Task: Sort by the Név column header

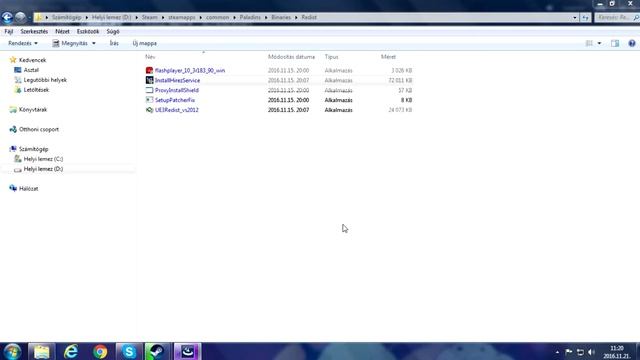Action: click(150, 57)
